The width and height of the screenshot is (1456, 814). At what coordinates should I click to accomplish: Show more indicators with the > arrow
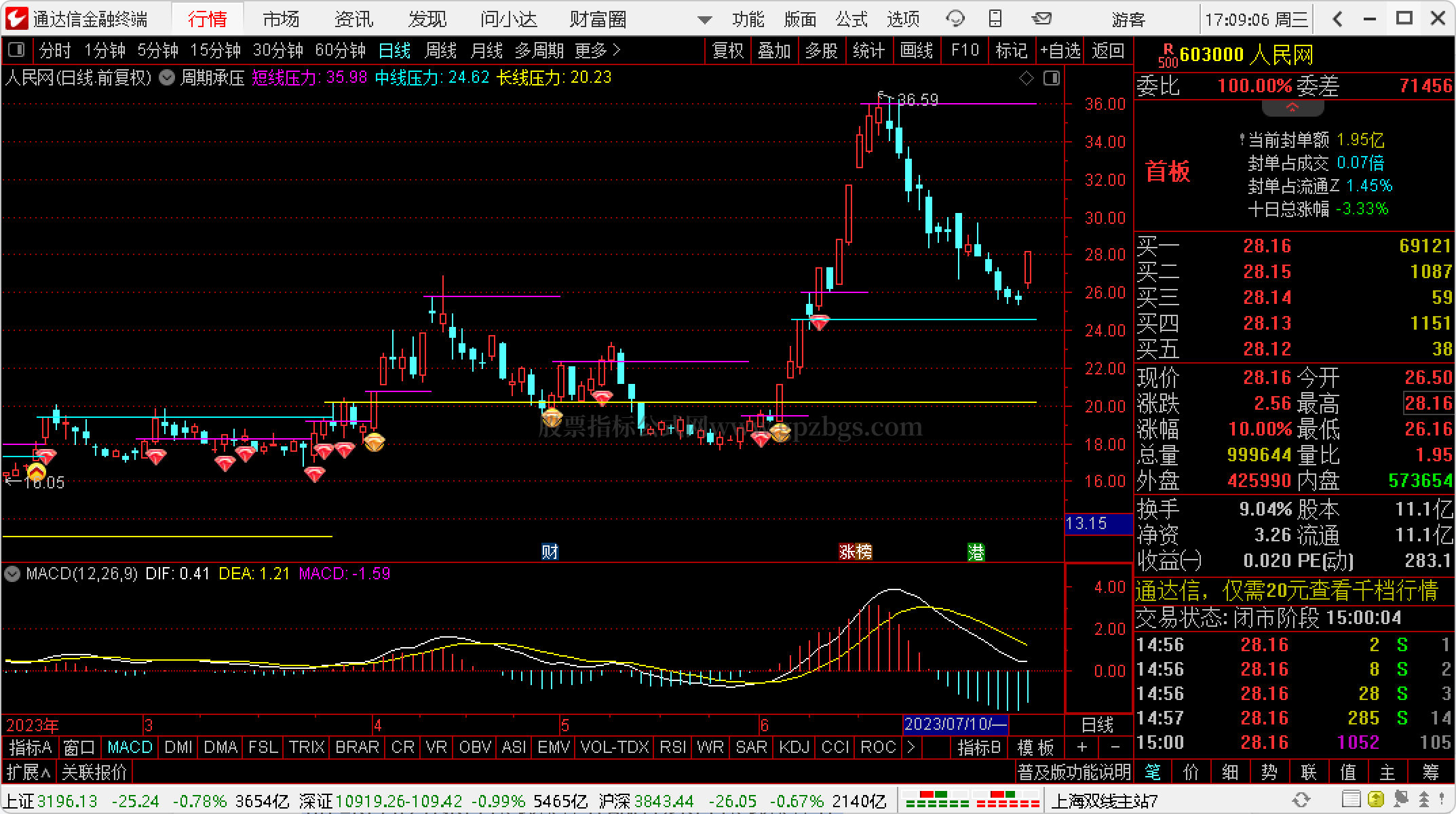tap(911, 748)
